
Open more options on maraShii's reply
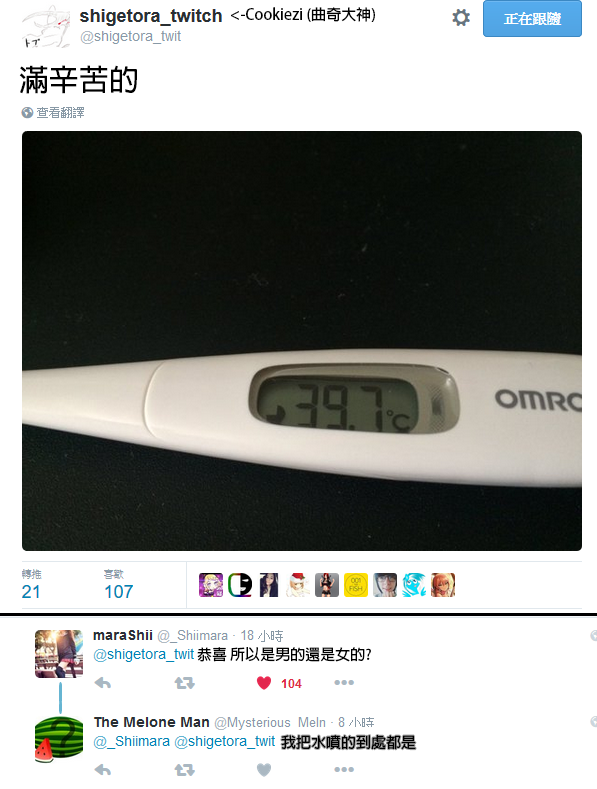(x=344, y=683)
